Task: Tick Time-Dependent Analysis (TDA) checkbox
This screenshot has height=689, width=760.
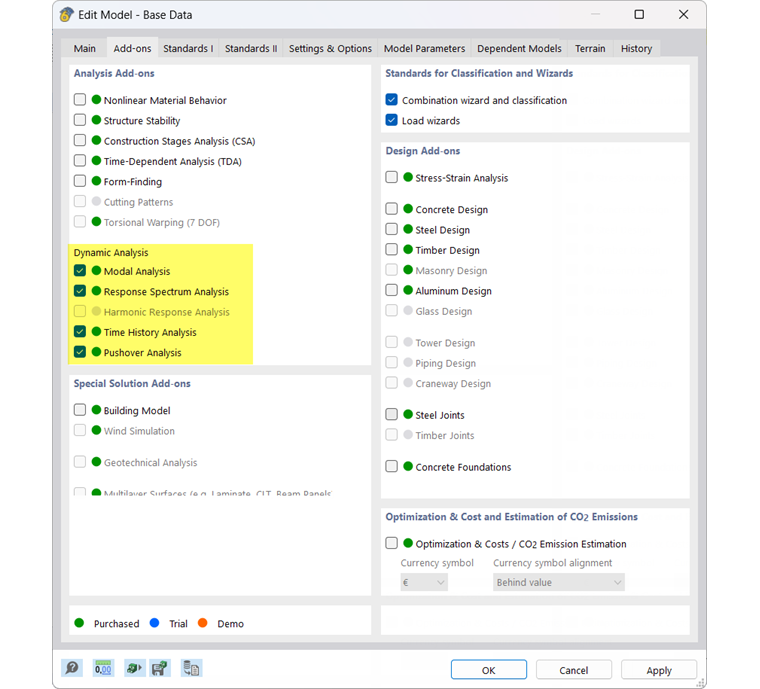Action: tap(80, 161)
